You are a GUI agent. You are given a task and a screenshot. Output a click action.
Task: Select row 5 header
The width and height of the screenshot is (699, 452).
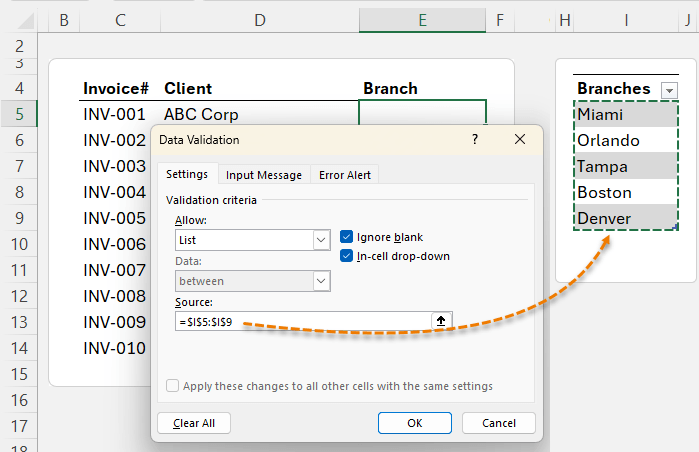pos(19,114)
